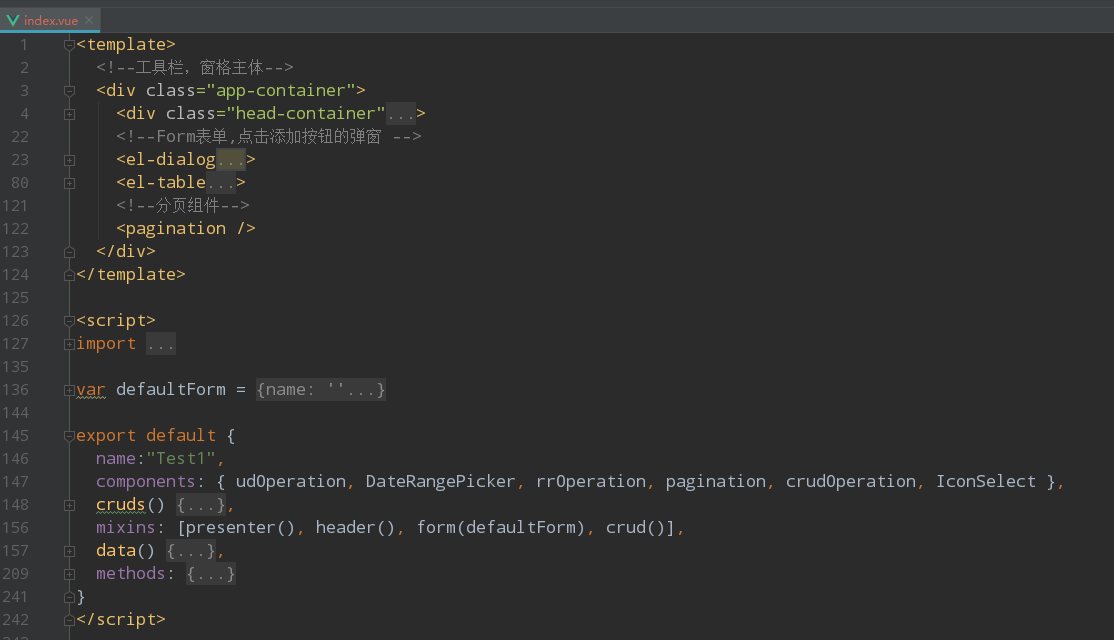Select the index.vue editor tab
Screen dimensions: 1114x640
coord(50,21)
